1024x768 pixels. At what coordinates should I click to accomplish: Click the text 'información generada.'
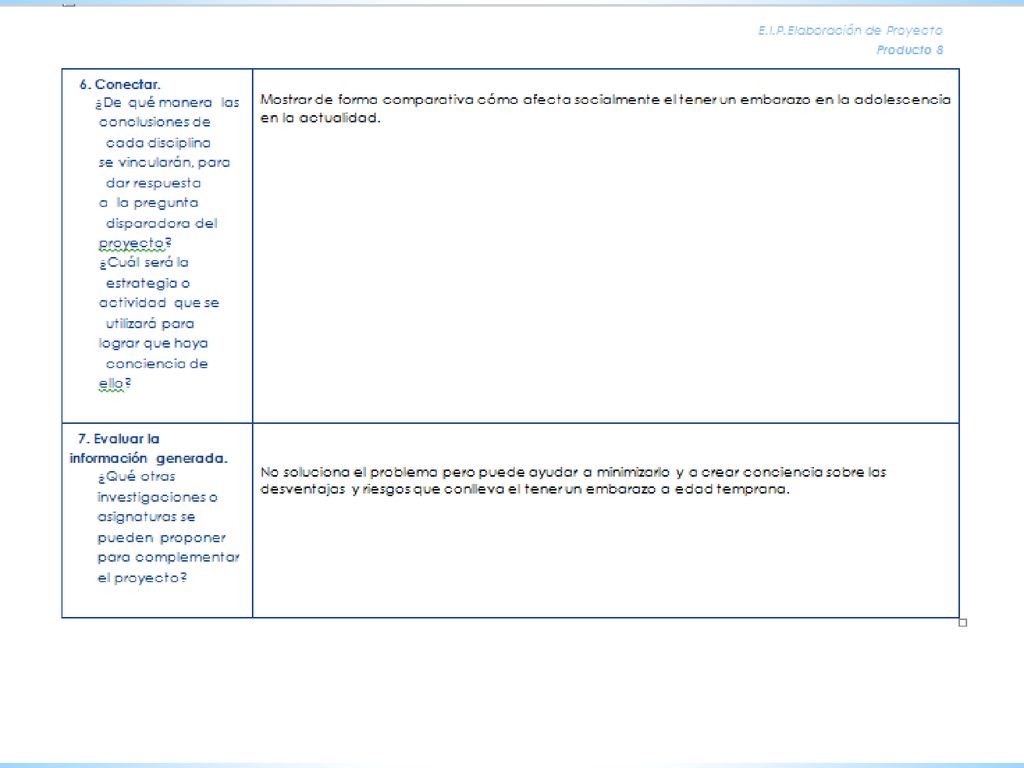148,458
